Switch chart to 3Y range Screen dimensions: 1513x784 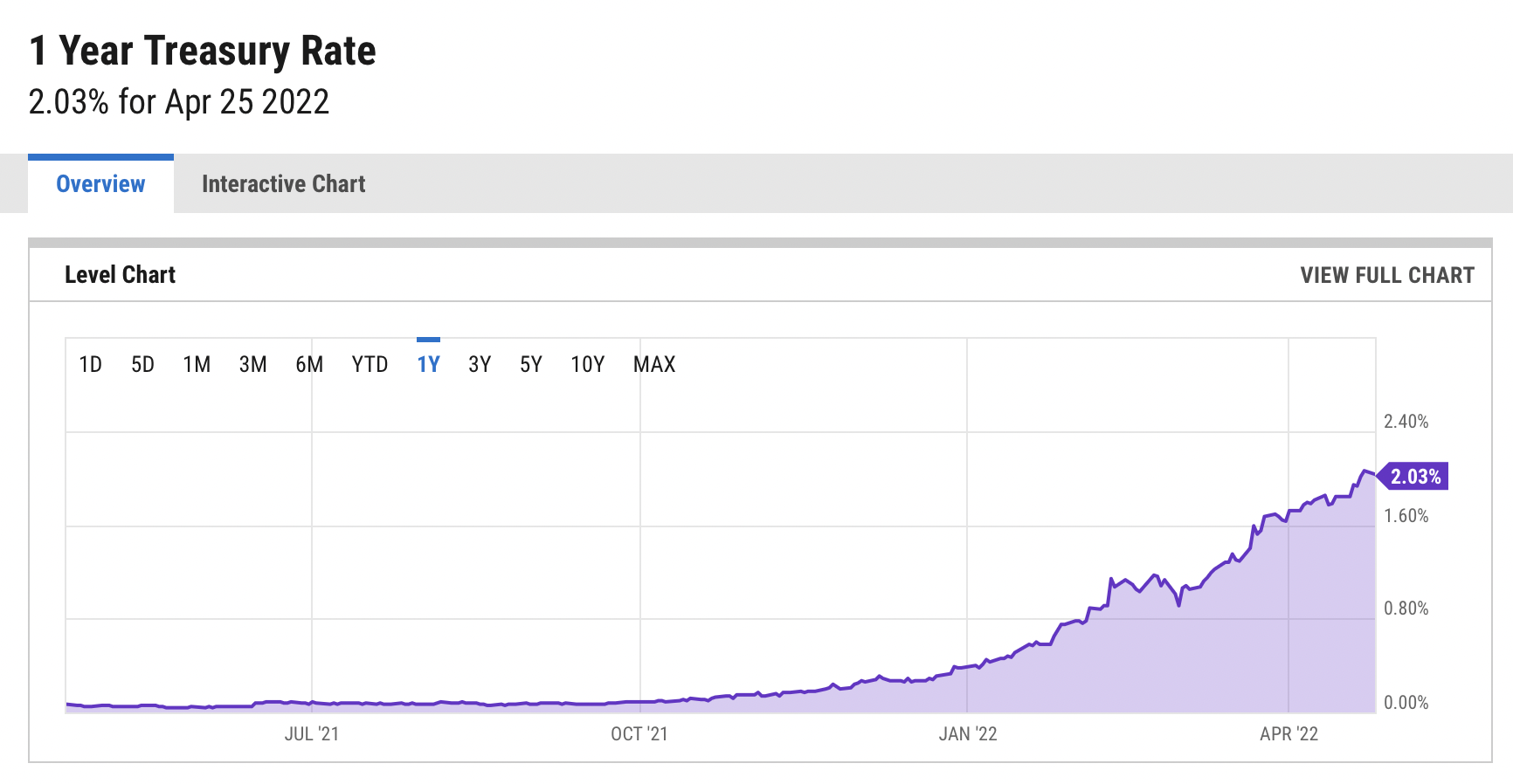(x=480, y=364)
